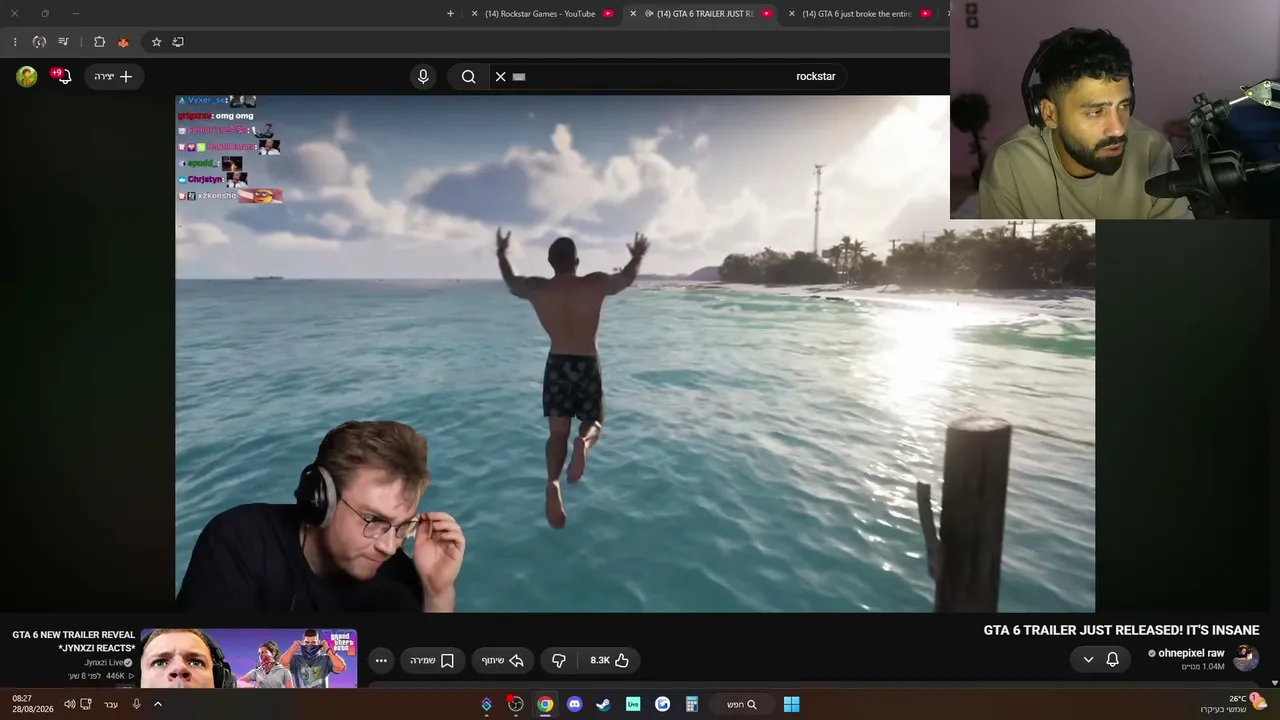Dislike the video with thumbs down
Image resolution: width=1280 pixels, height=720 pixels.
coord(559,660)
